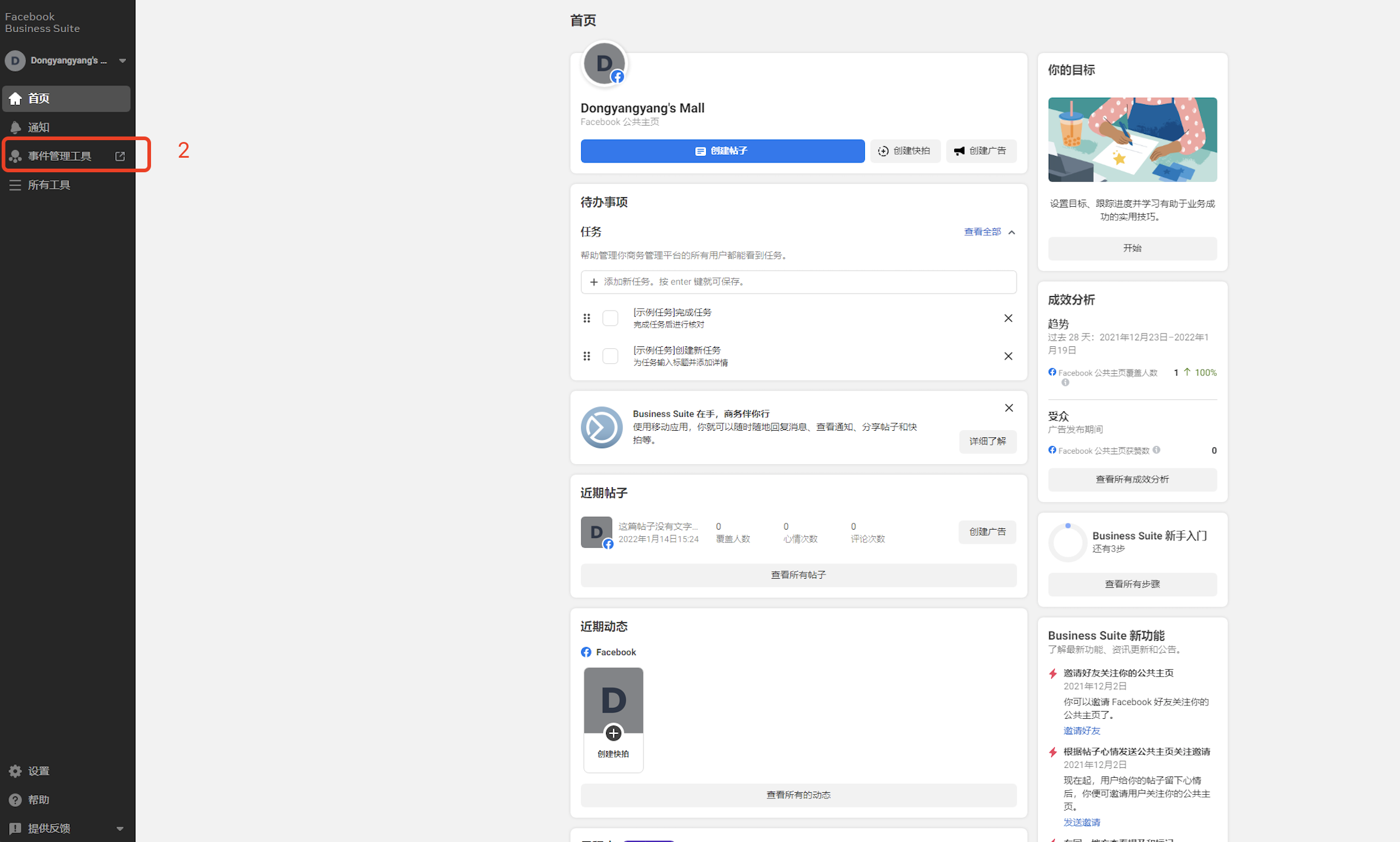Open 设置 in the sidebar
The image size is (1400, 842).
click(x=66, y=771)
